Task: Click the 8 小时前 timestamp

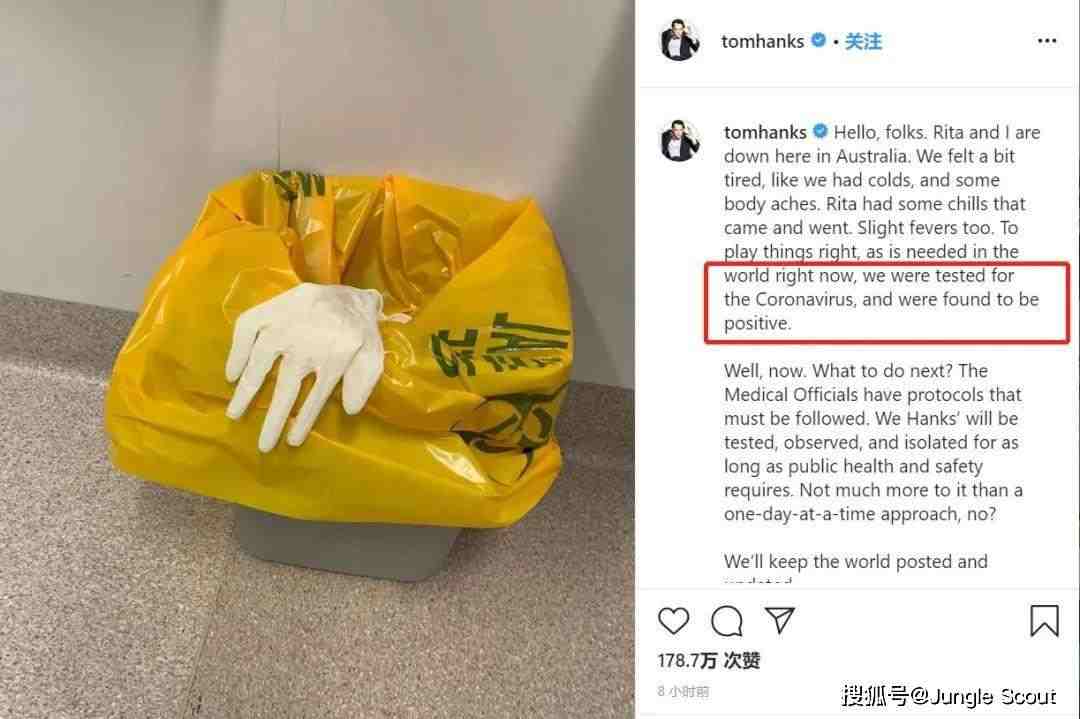Action: [x=683, y=691]
